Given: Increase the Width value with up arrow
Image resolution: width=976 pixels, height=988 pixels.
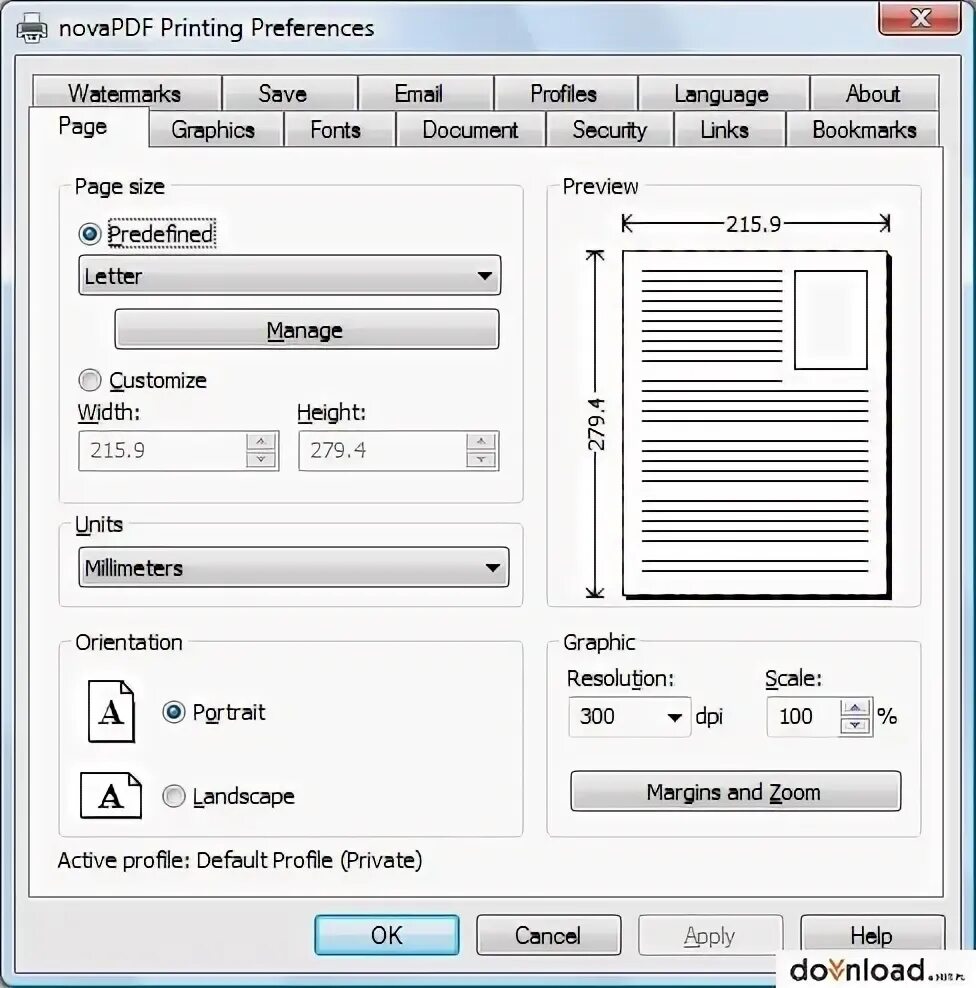Looking at the screenshot, I should 261,441.
